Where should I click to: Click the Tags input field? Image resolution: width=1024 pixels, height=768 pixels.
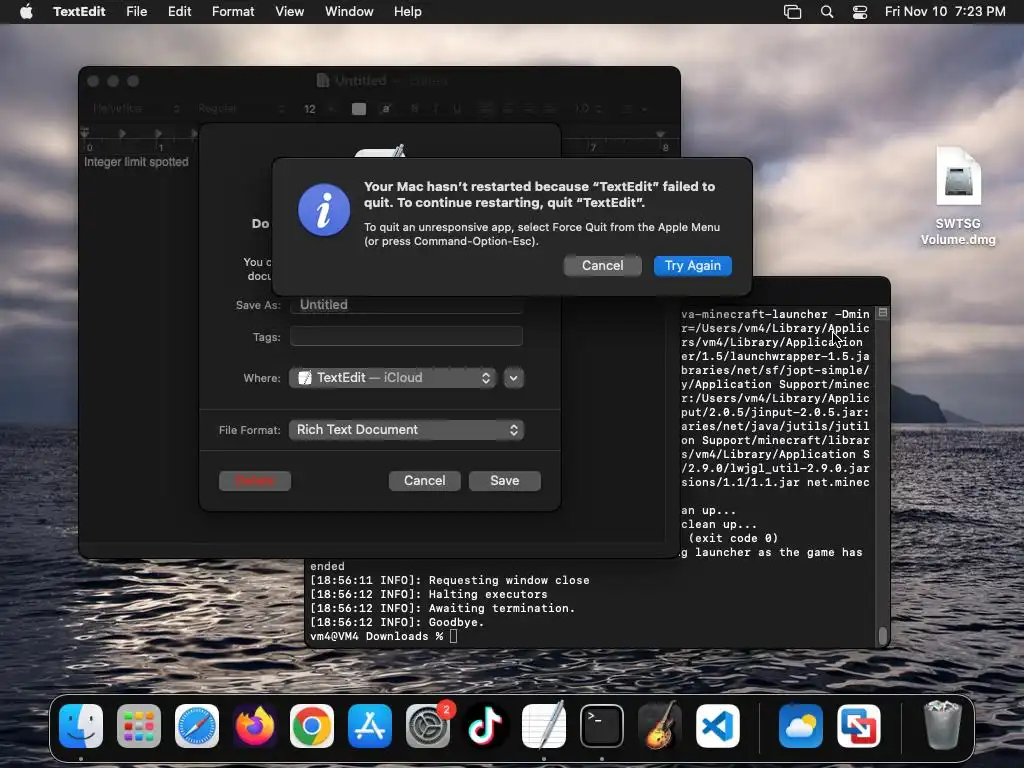pos(406,336)
